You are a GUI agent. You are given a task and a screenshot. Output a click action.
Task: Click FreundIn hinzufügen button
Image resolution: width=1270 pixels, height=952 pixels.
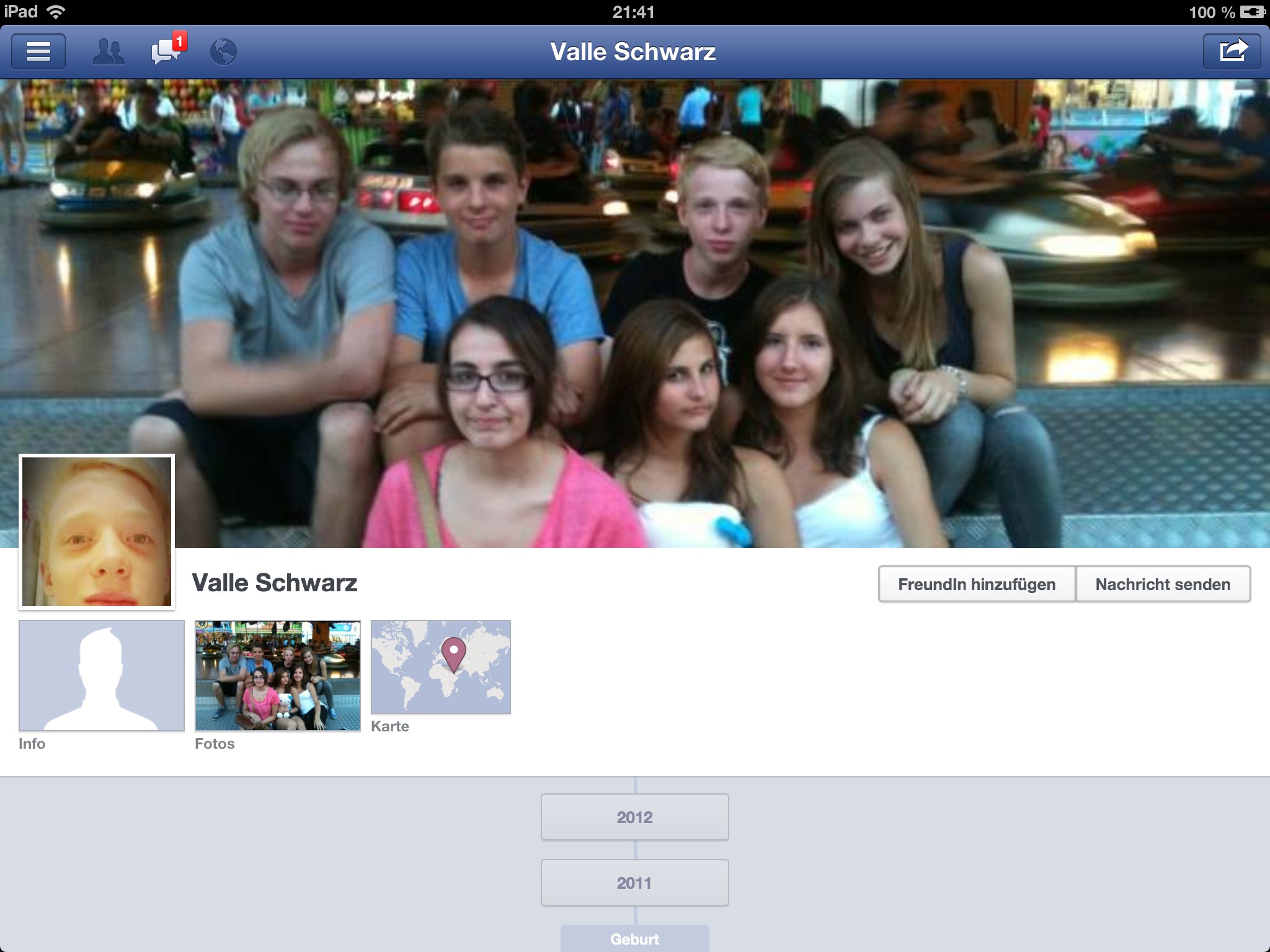(x=976, y=584)
